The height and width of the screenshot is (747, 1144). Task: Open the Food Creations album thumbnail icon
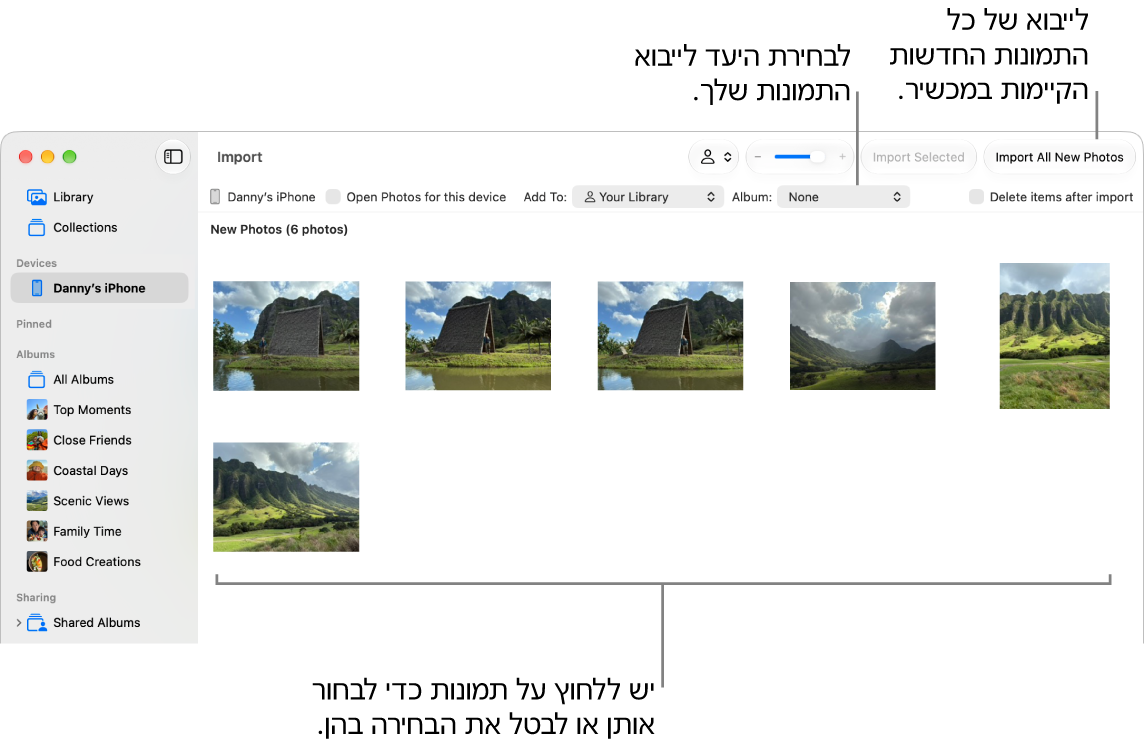pyautogui.click(x=37, y=562)
